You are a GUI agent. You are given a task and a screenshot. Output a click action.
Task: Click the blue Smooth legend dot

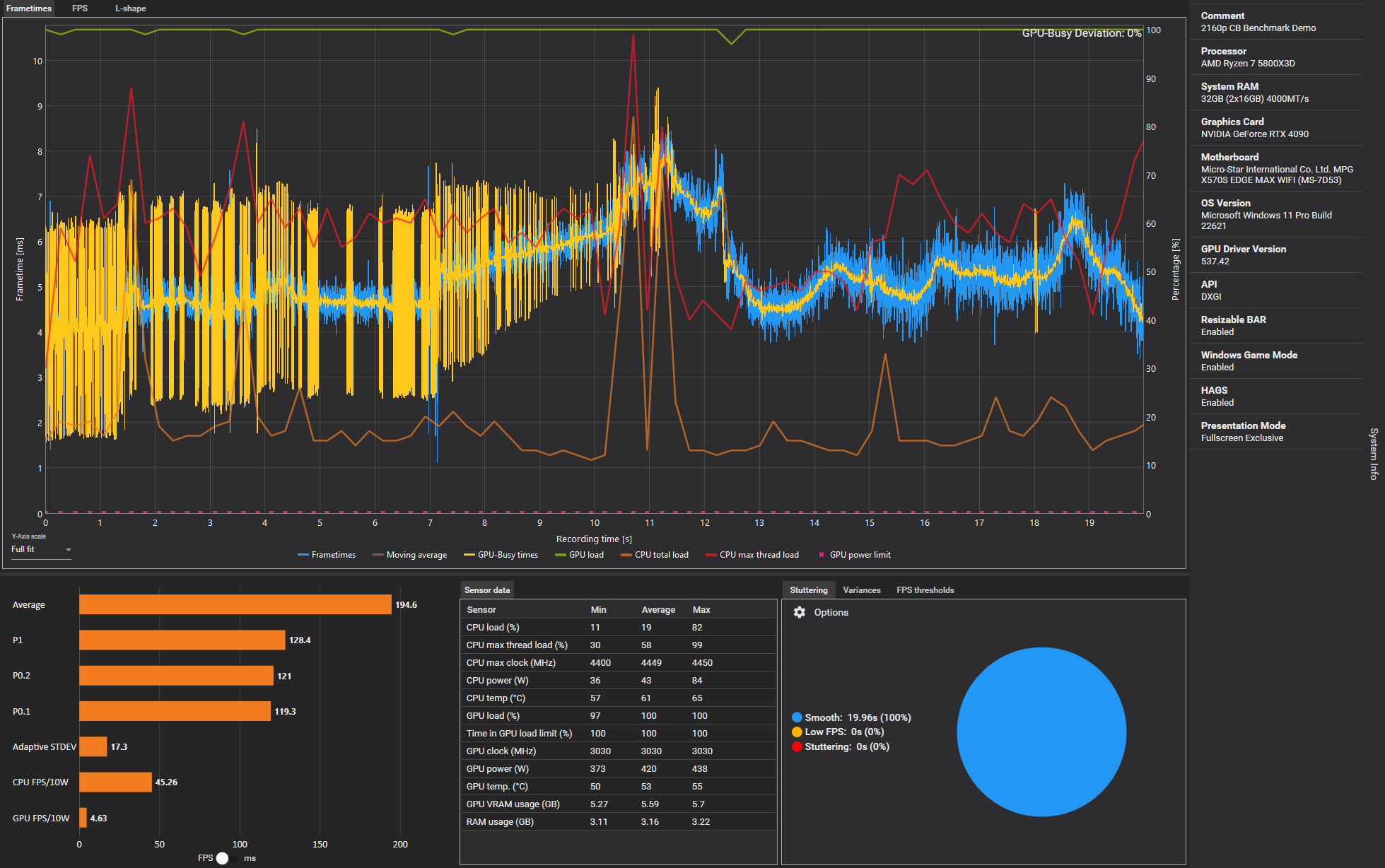click(x=797, y=717)
